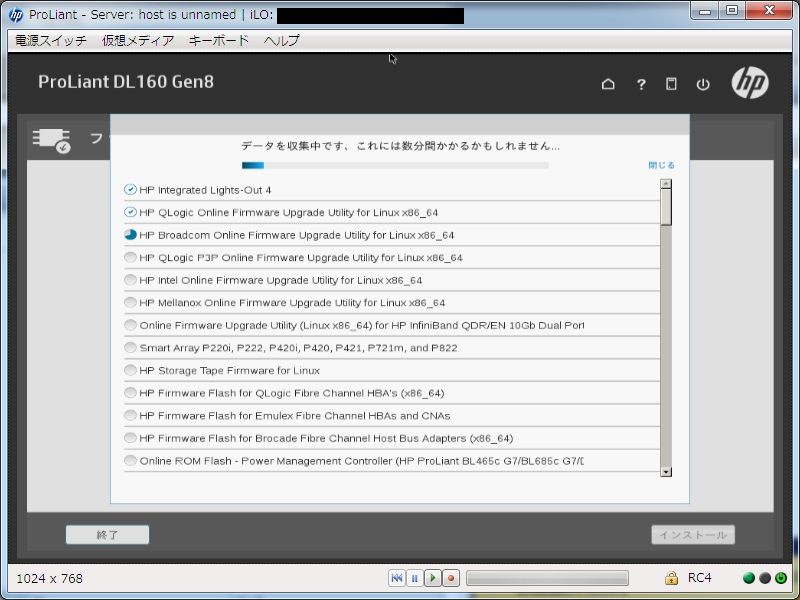Click 'HP Intel Online Firmware Upgrade Utility' text
Viewport: 800px width, 600px height.
281,280
